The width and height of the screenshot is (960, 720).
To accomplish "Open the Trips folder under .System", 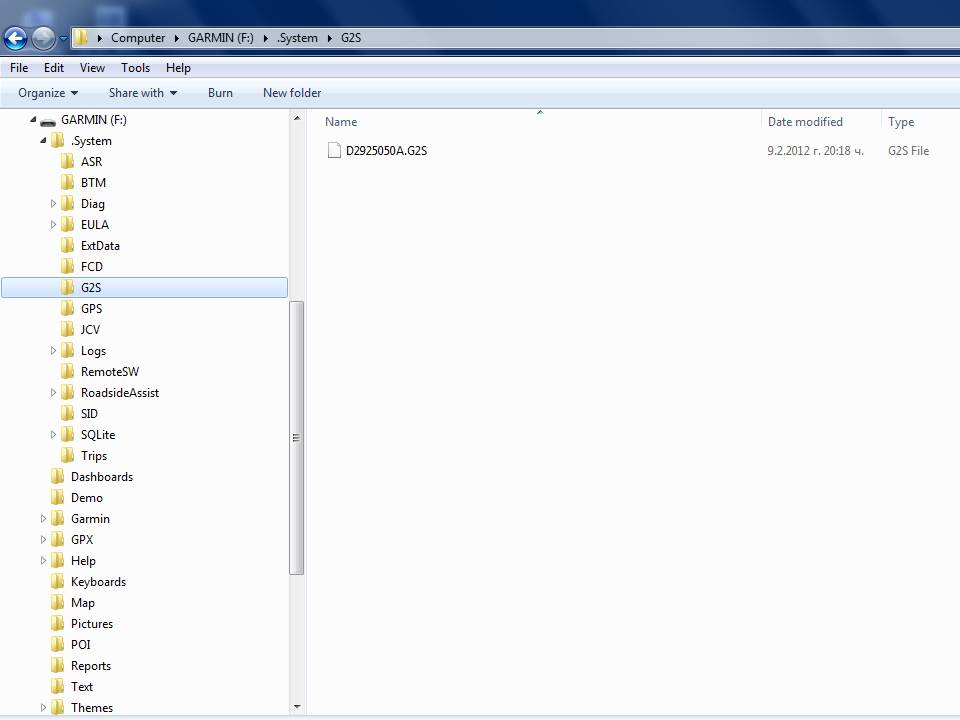I will [93, 456].
